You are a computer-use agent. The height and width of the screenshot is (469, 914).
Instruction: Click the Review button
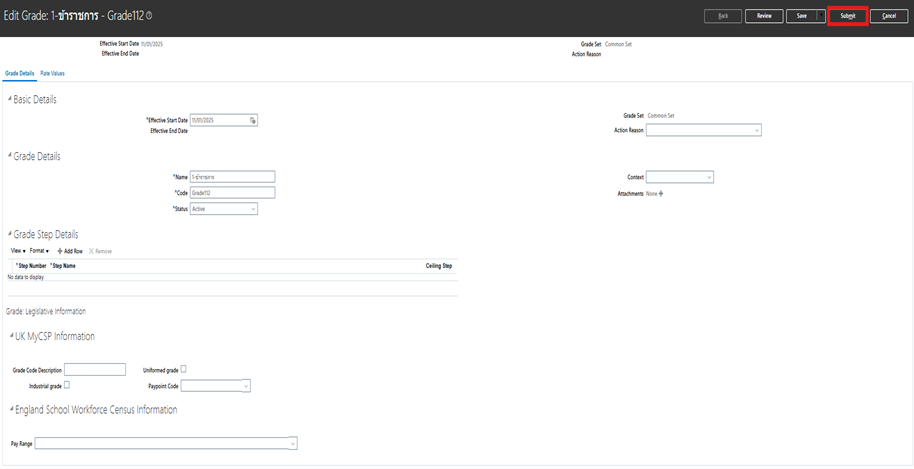coord(764,16)
